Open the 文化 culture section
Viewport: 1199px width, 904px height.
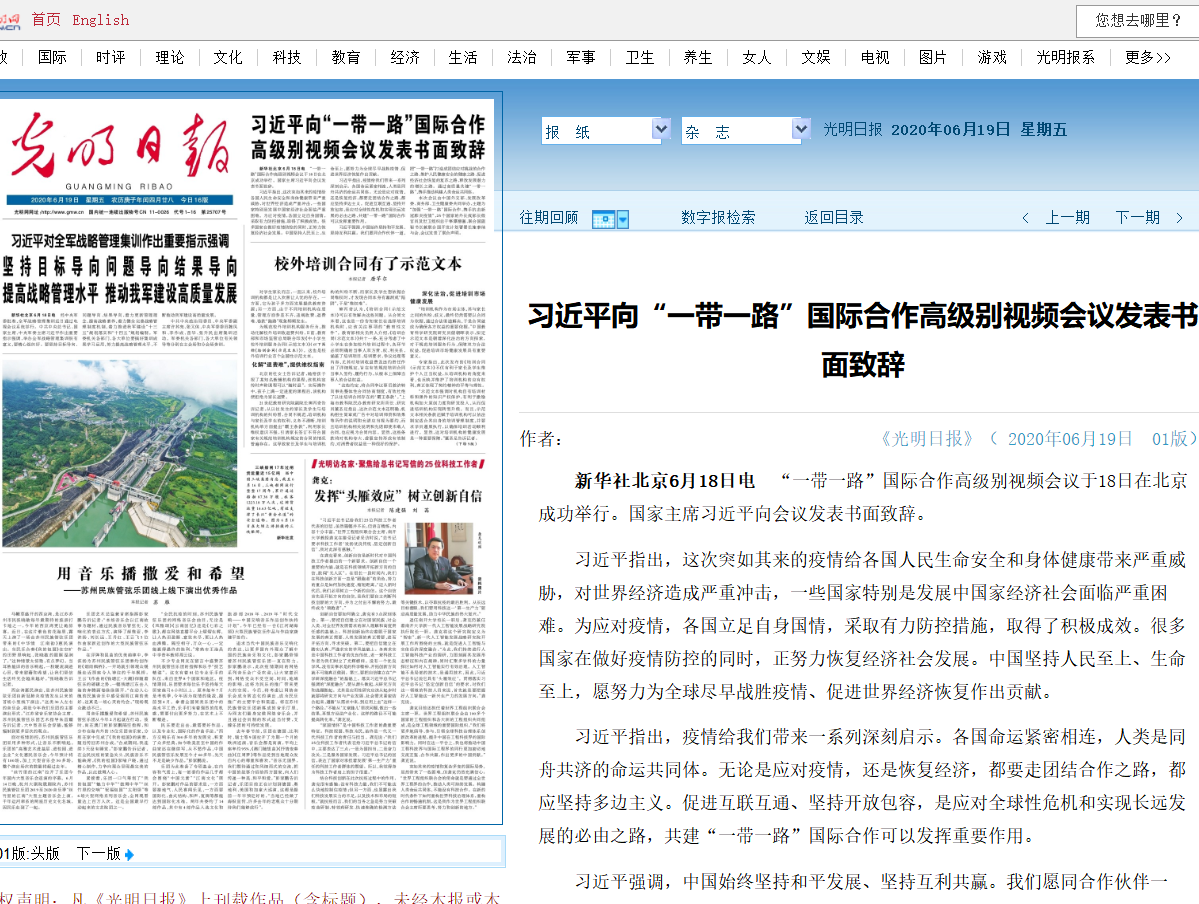click(x=228, y=57)
